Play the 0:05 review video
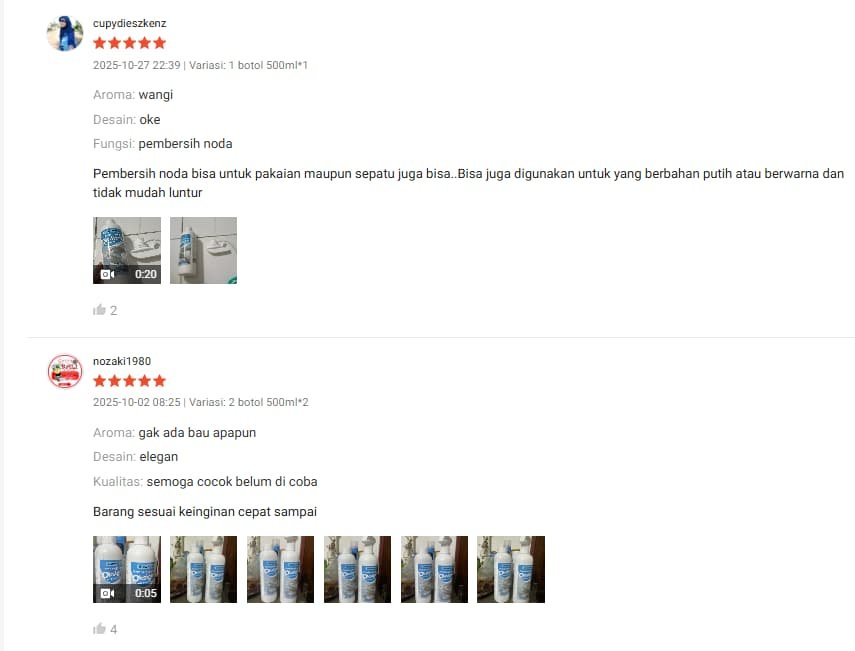This screenshot has width=855, height=651. coord(127,569)
